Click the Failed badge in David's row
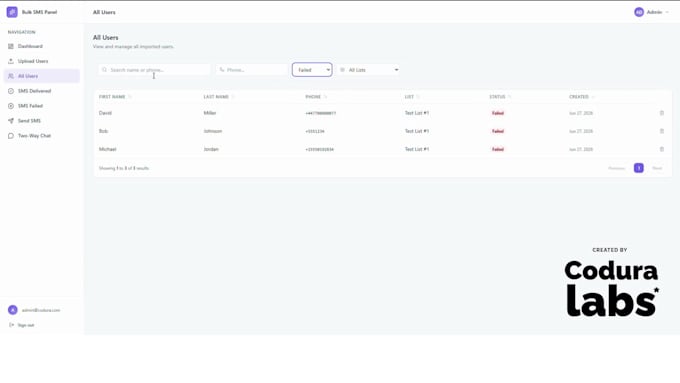 coord(498,113)
